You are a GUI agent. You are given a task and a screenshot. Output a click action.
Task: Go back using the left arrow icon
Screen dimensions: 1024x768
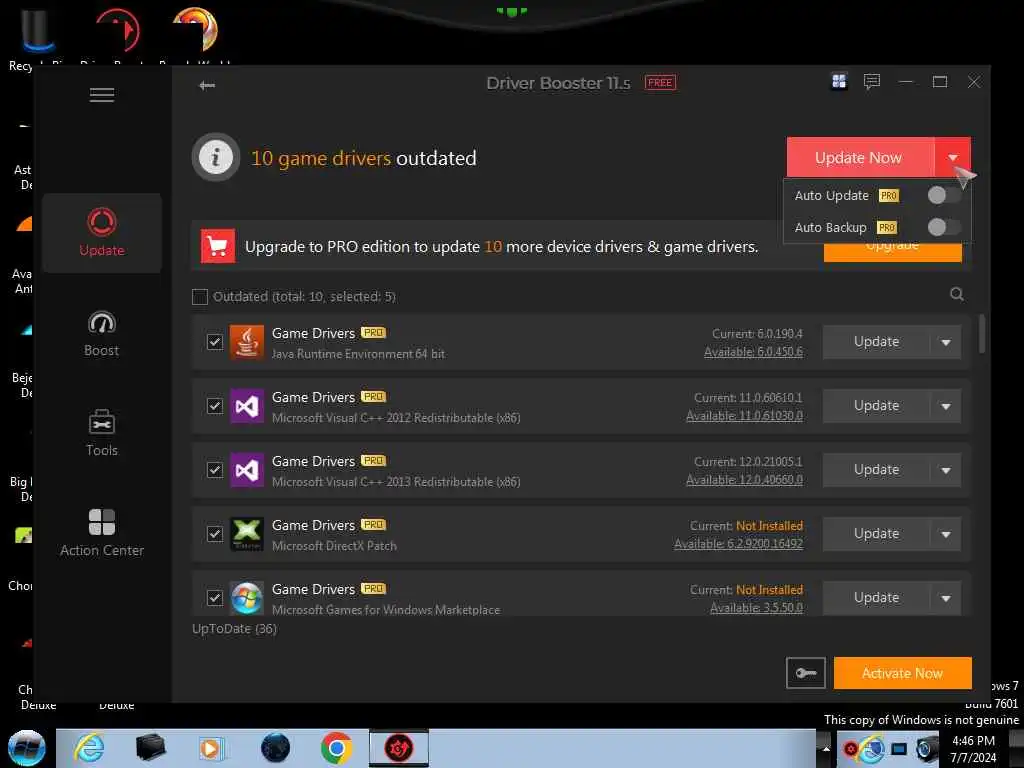207,85
